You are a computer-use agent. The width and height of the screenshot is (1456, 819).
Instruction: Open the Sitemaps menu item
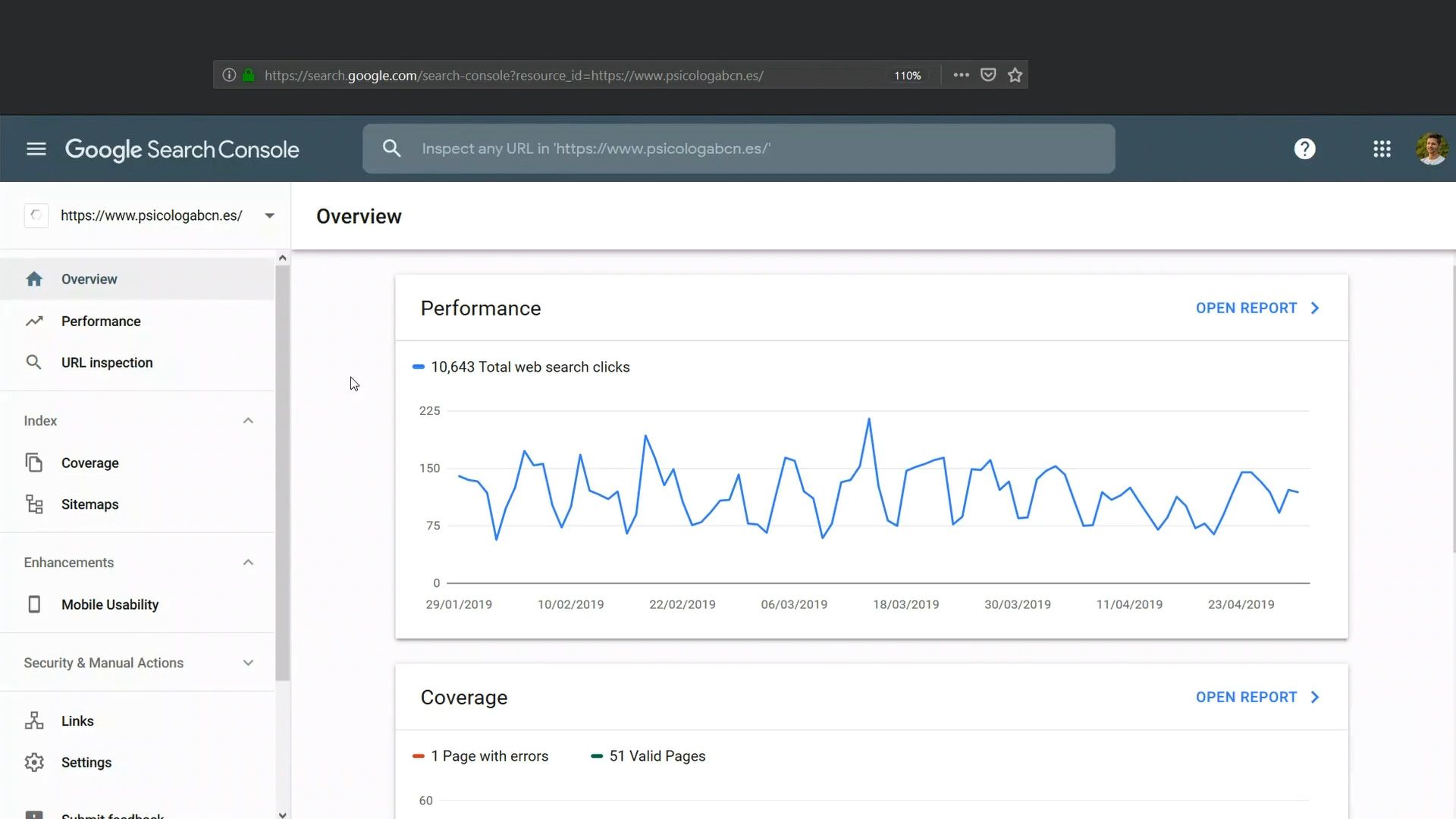[137, 504]
